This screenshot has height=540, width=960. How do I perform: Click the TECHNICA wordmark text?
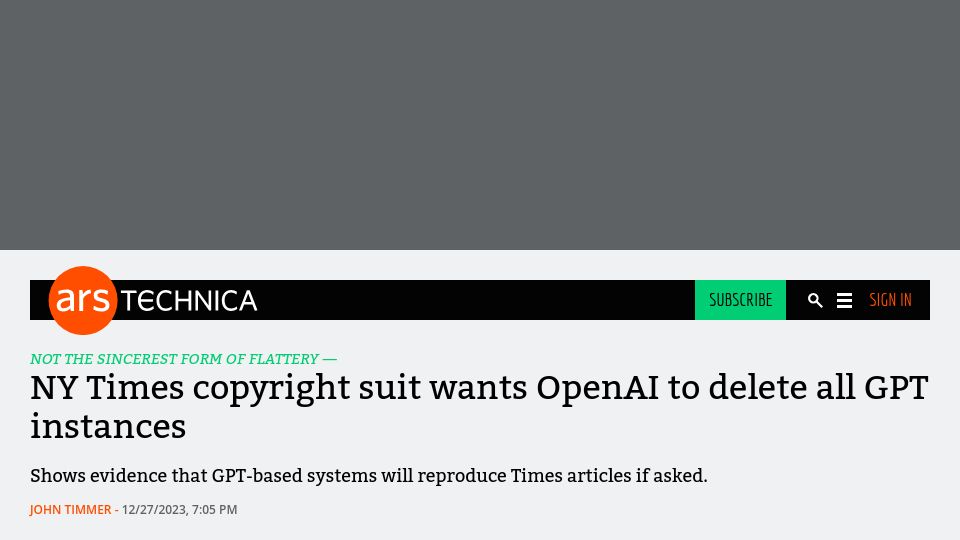coord(189,301)
